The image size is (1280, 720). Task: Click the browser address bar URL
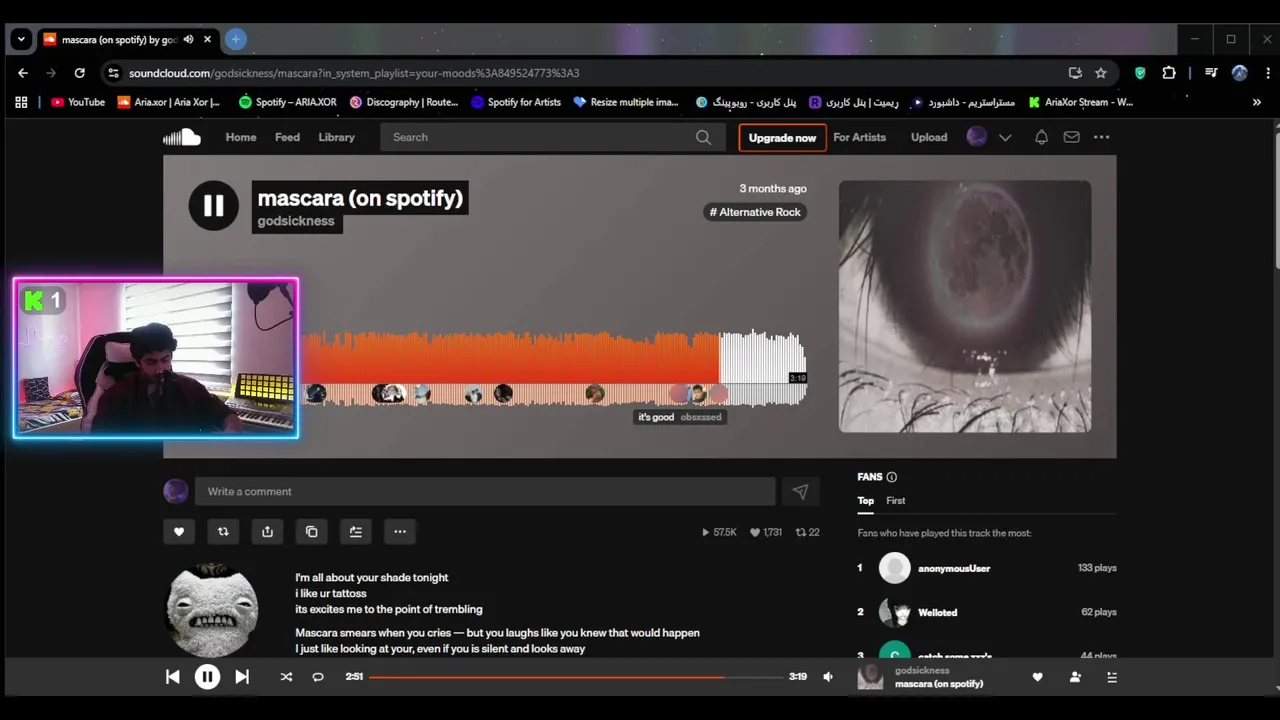(354, 73)
